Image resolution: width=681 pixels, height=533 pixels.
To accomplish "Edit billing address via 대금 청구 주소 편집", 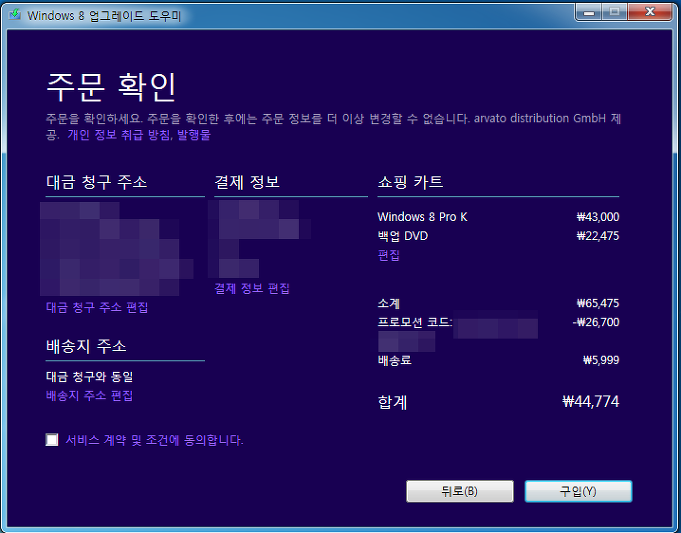I will (x=97, y=308).
